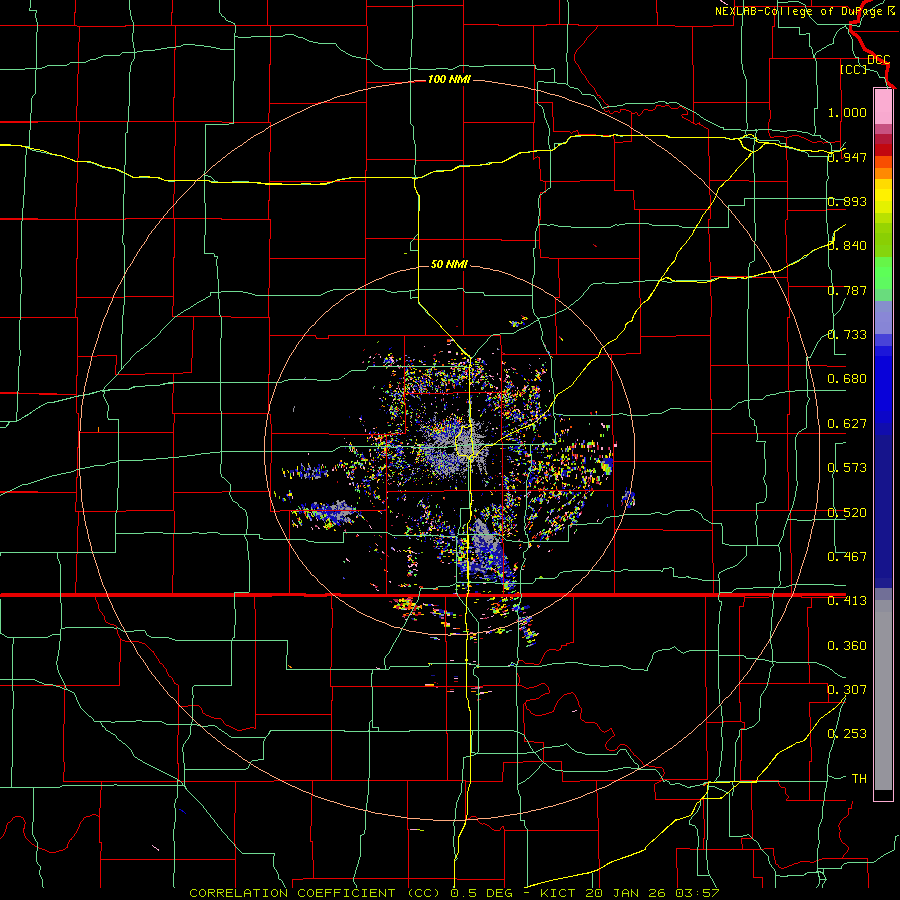900x900 pixels.
Task: Click the 100 NMI range ring label
Action: click(x=449, y=79)
